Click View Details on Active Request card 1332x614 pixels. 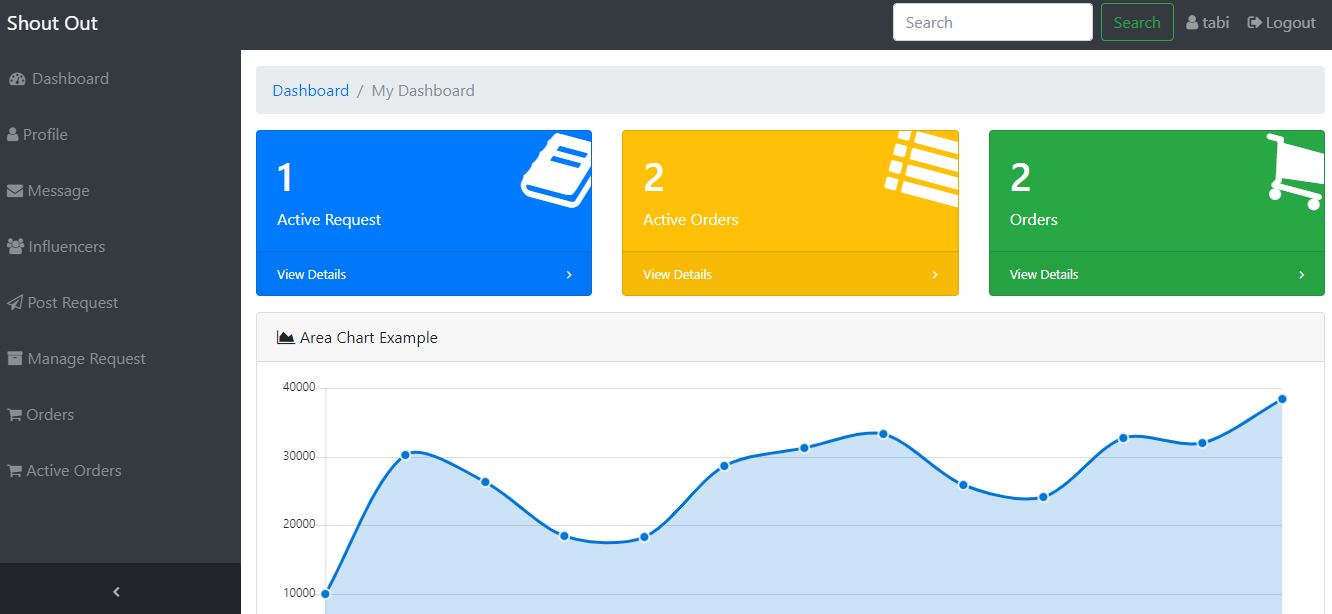point(312,275)
